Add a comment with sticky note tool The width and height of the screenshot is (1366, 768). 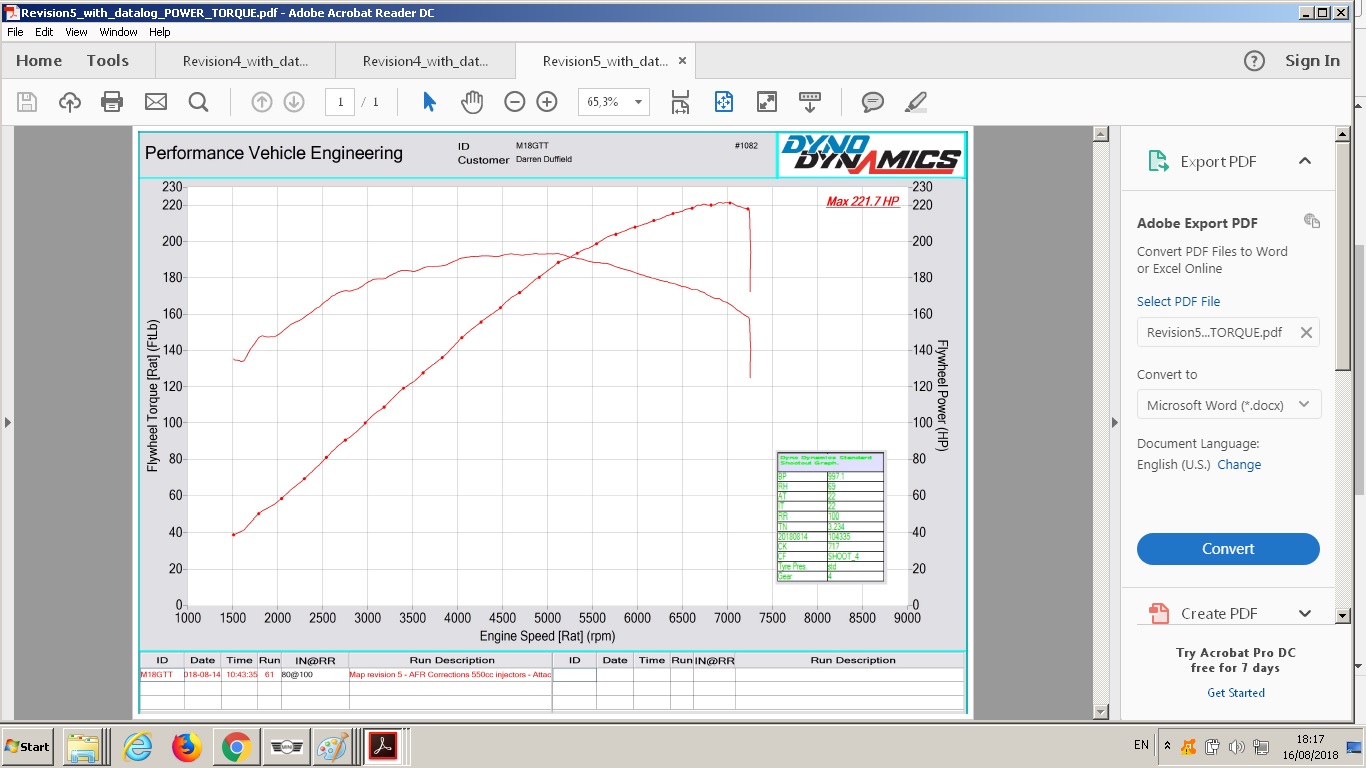(872, 102)
